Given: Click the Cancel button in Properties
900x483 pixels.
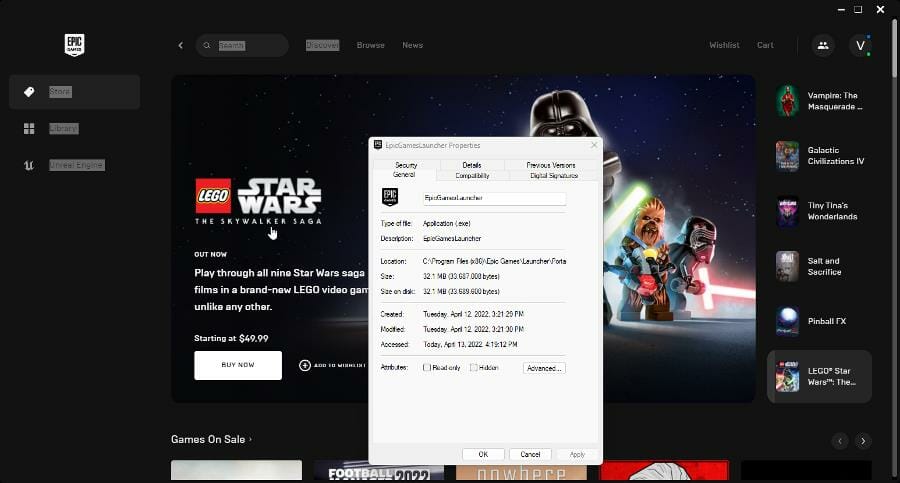Looking at the screenshot, I should (x=530, y=454).
